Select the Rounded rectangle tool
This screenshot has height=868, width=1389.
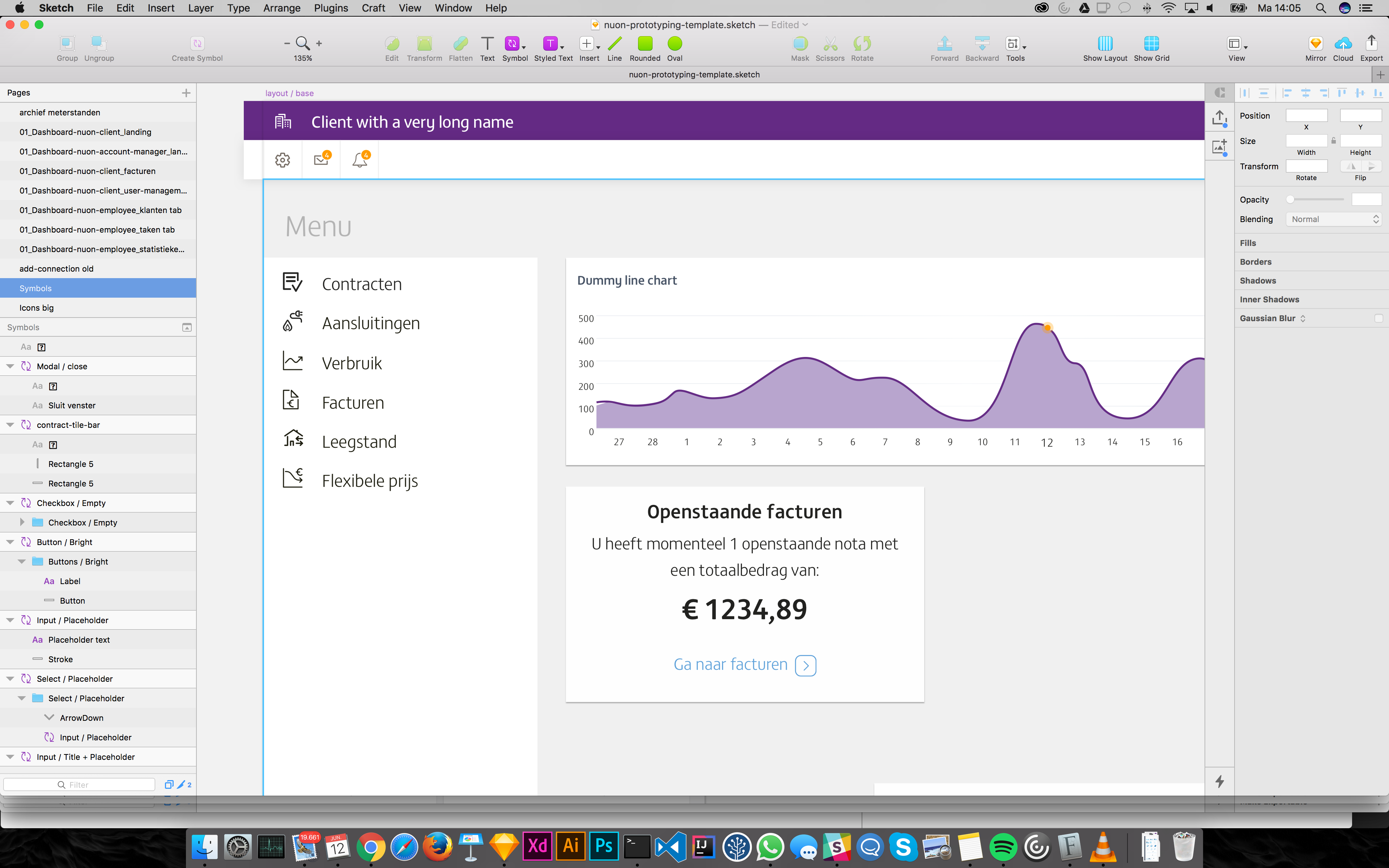pyautogui.click(x=645, y=44)
